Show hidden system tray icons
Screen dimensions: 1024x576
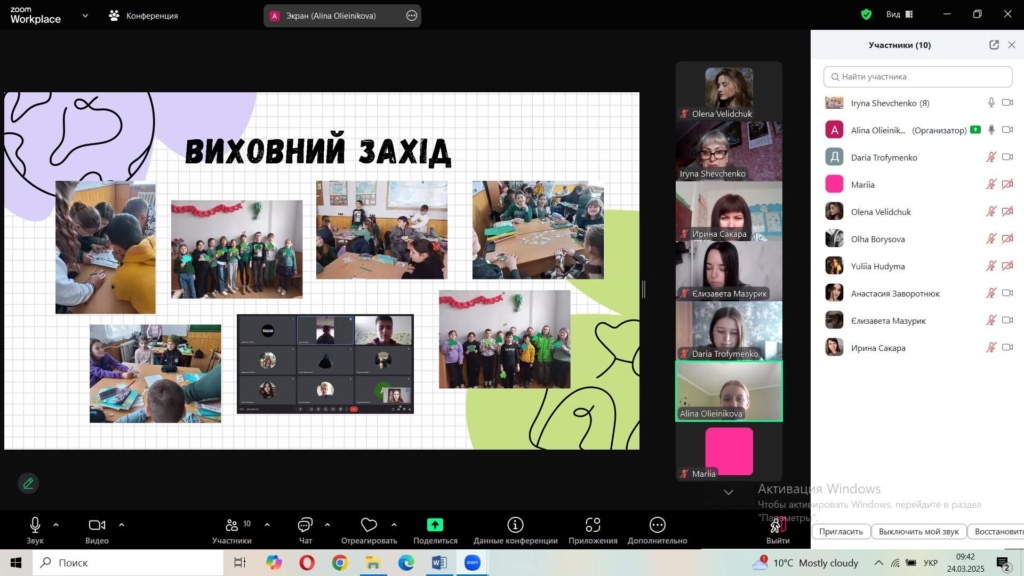pyautogui.click(x=878, y=562)
